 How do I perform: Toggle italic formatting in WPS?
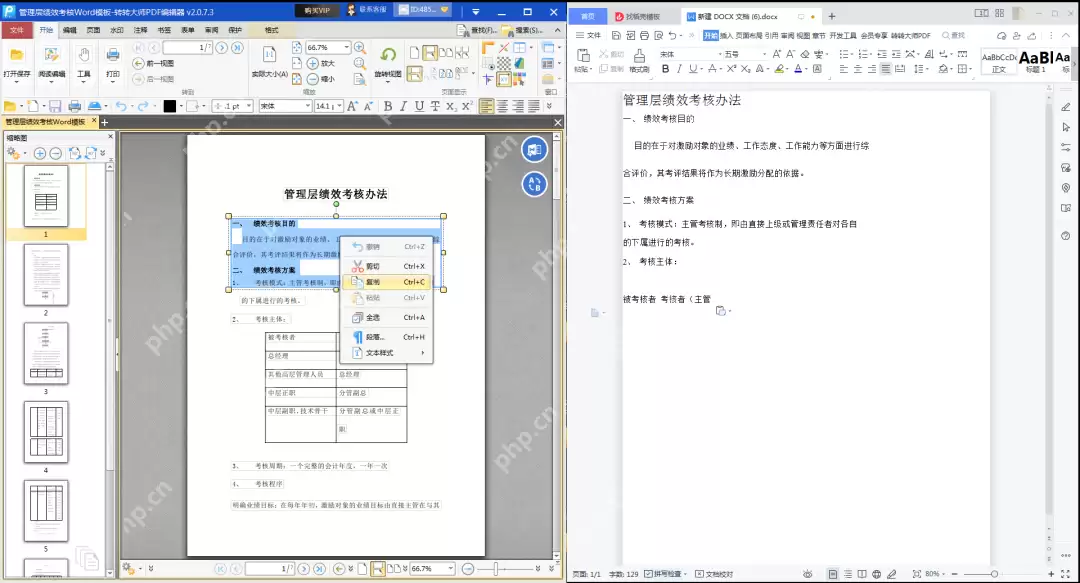point(679,69)
